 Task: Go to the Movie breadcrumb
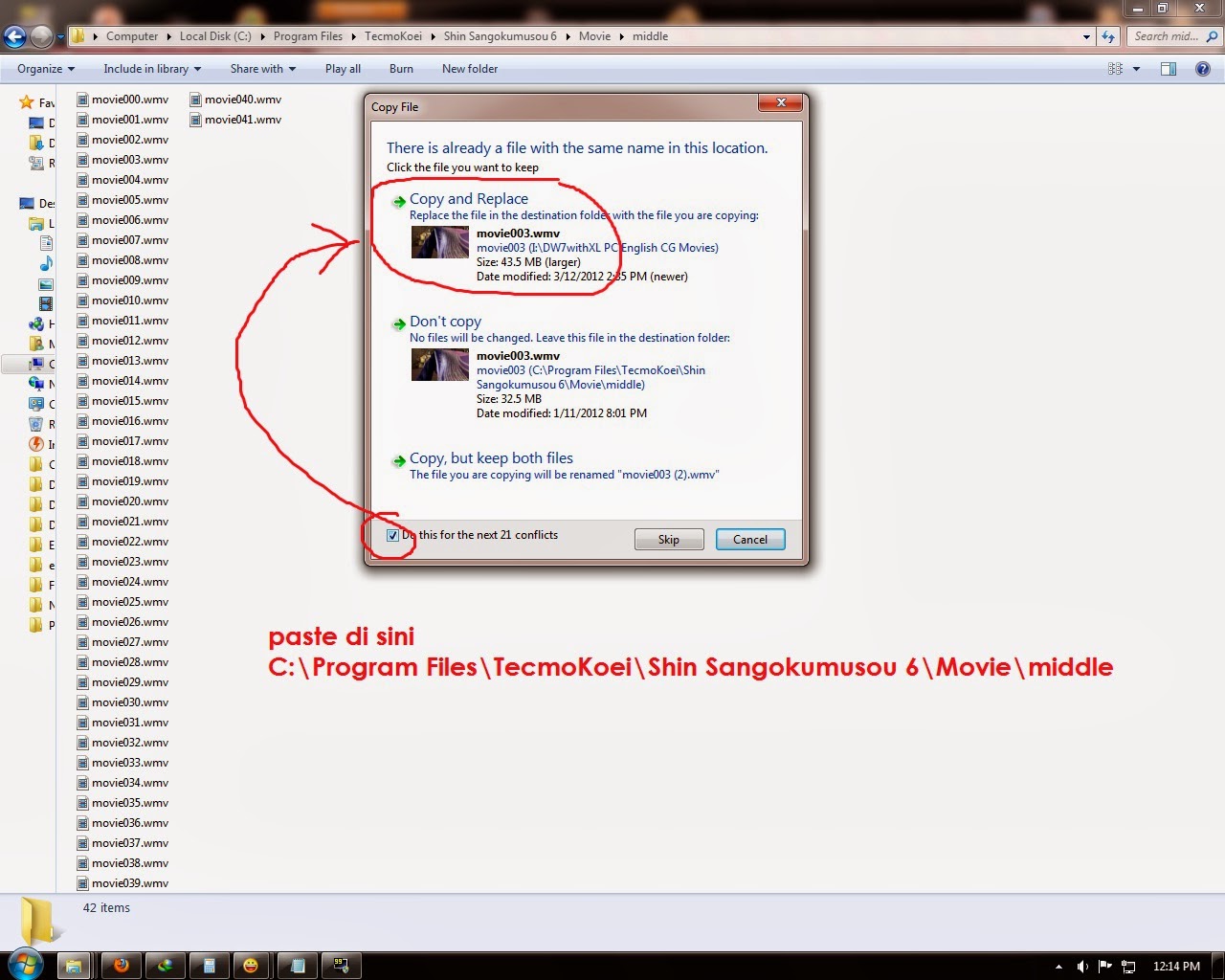pos(594,36)
